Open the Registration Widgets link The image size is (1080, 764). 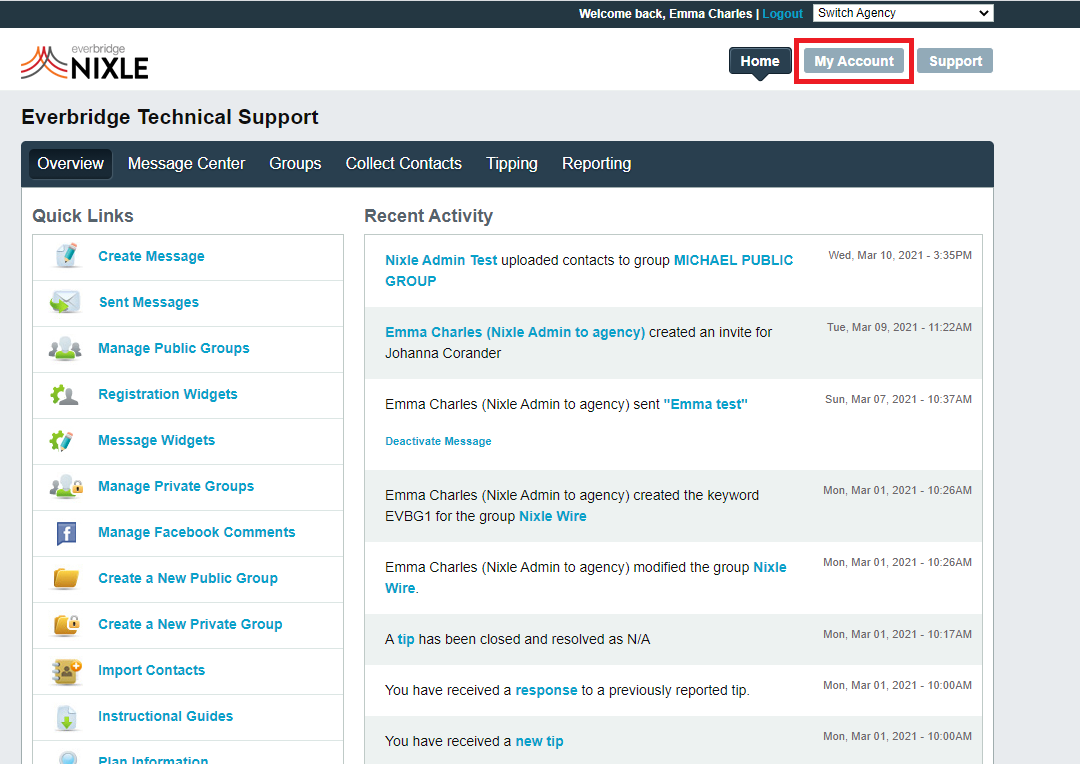pos(168,394)
